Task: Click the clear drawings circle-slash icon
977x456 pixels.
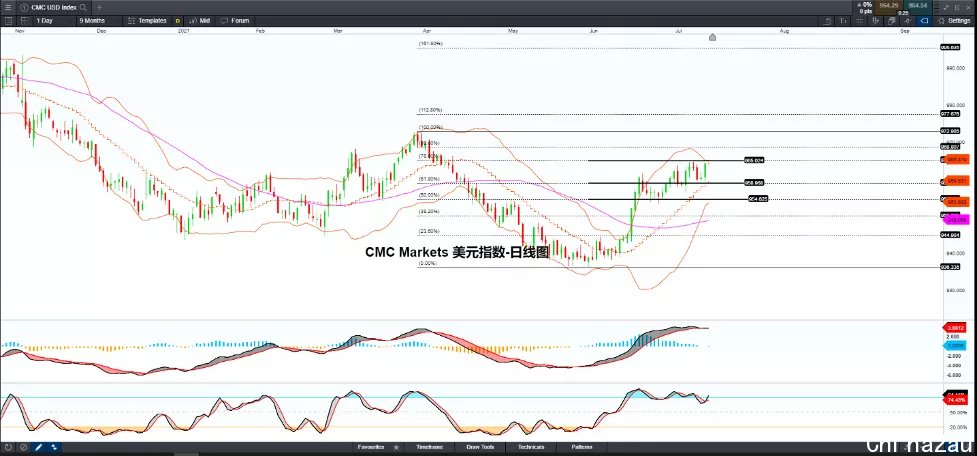Action: [x=24, y=447]
